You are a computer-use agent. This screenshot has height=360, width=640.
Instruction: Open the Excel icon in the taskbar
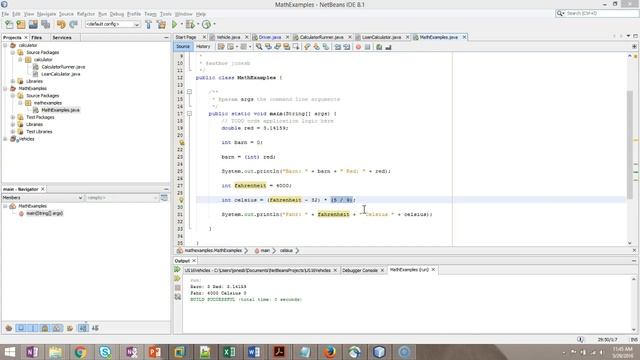click(229, 352)
